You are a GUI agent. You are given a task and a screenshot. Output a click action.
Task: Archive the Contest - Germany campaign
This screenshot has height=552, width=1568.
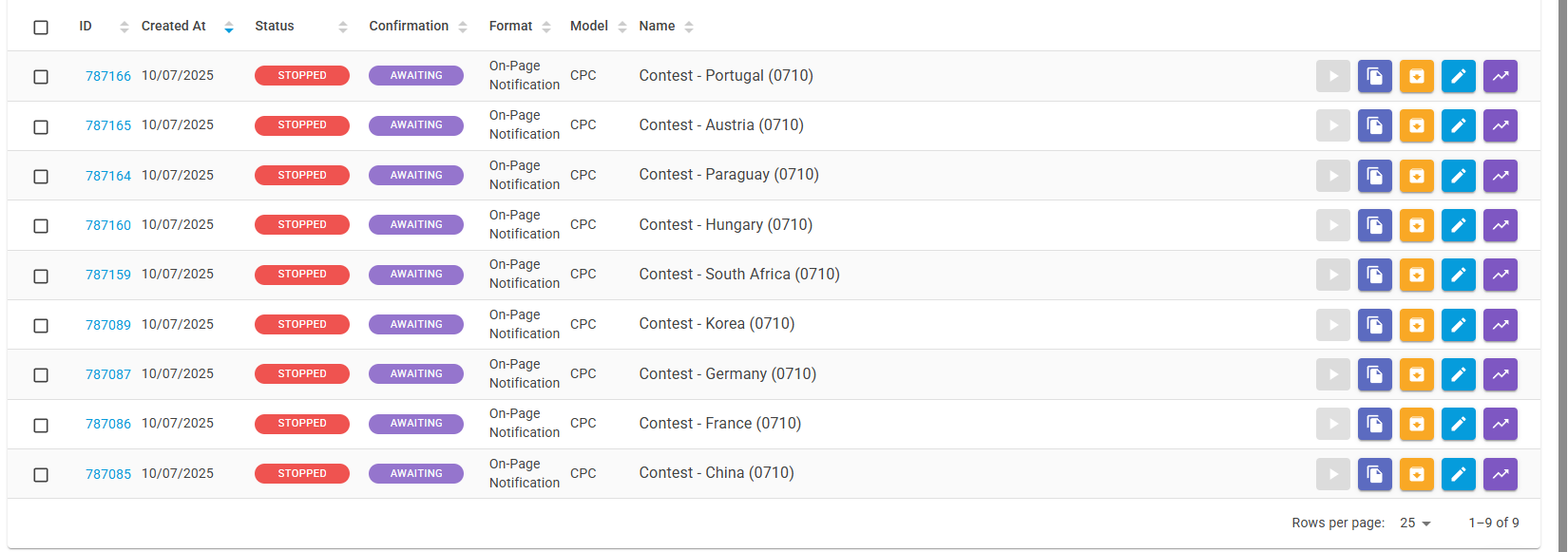click(x=1416, y=374)
